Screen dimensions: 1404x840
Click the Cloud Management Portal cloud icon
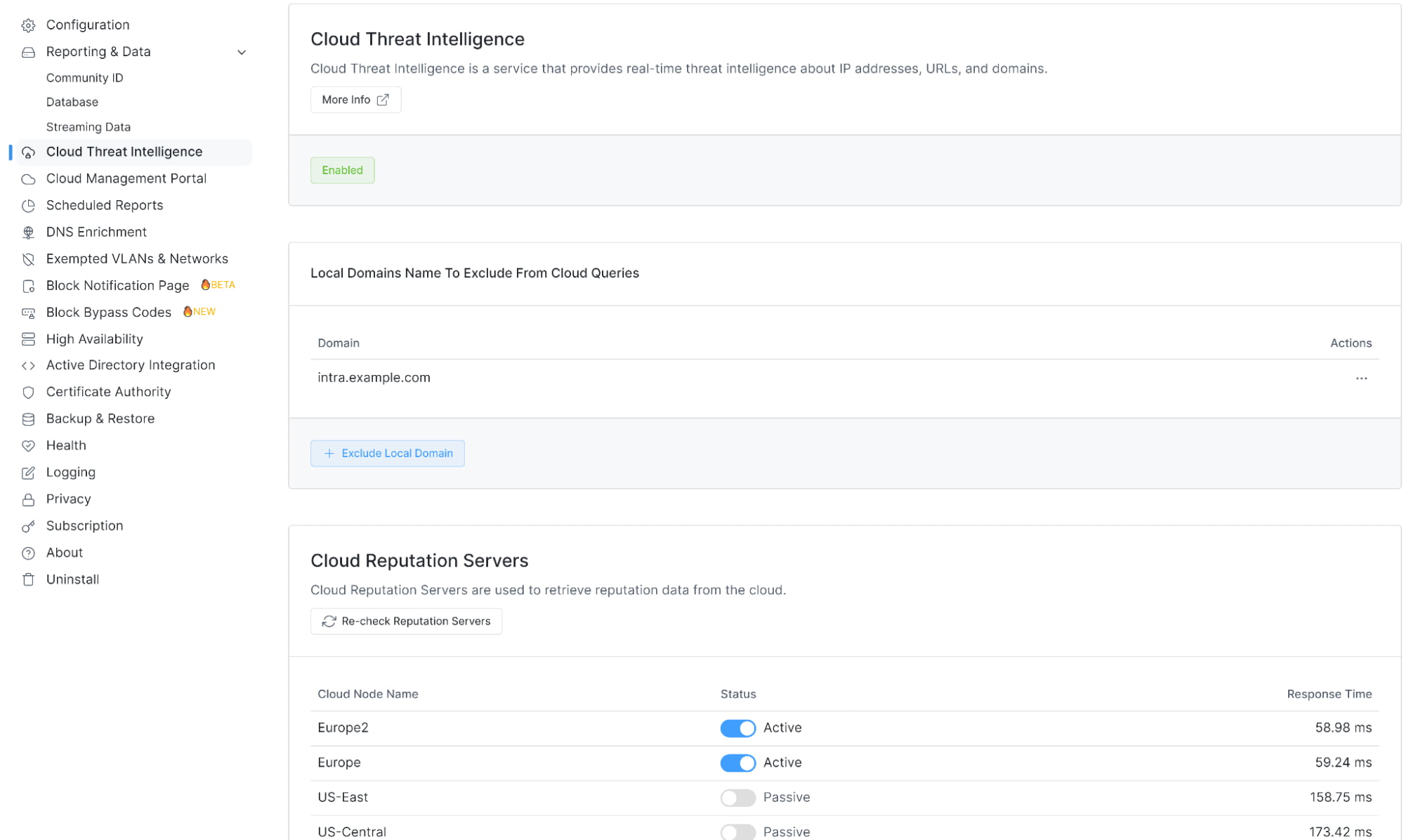coord(28,179)
